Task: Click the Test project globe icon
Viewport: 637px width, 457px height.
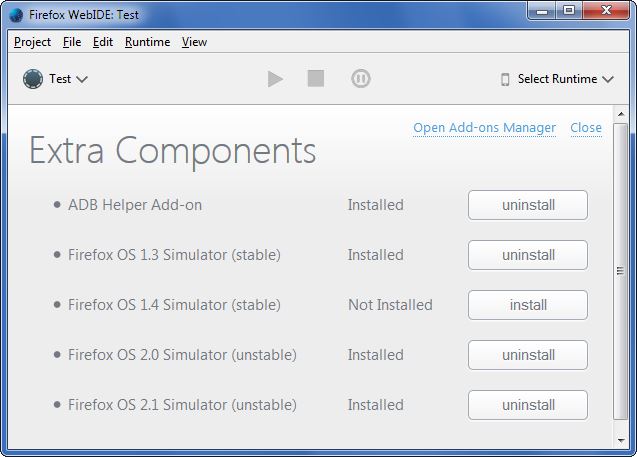Action: click(x=33, y=79)
